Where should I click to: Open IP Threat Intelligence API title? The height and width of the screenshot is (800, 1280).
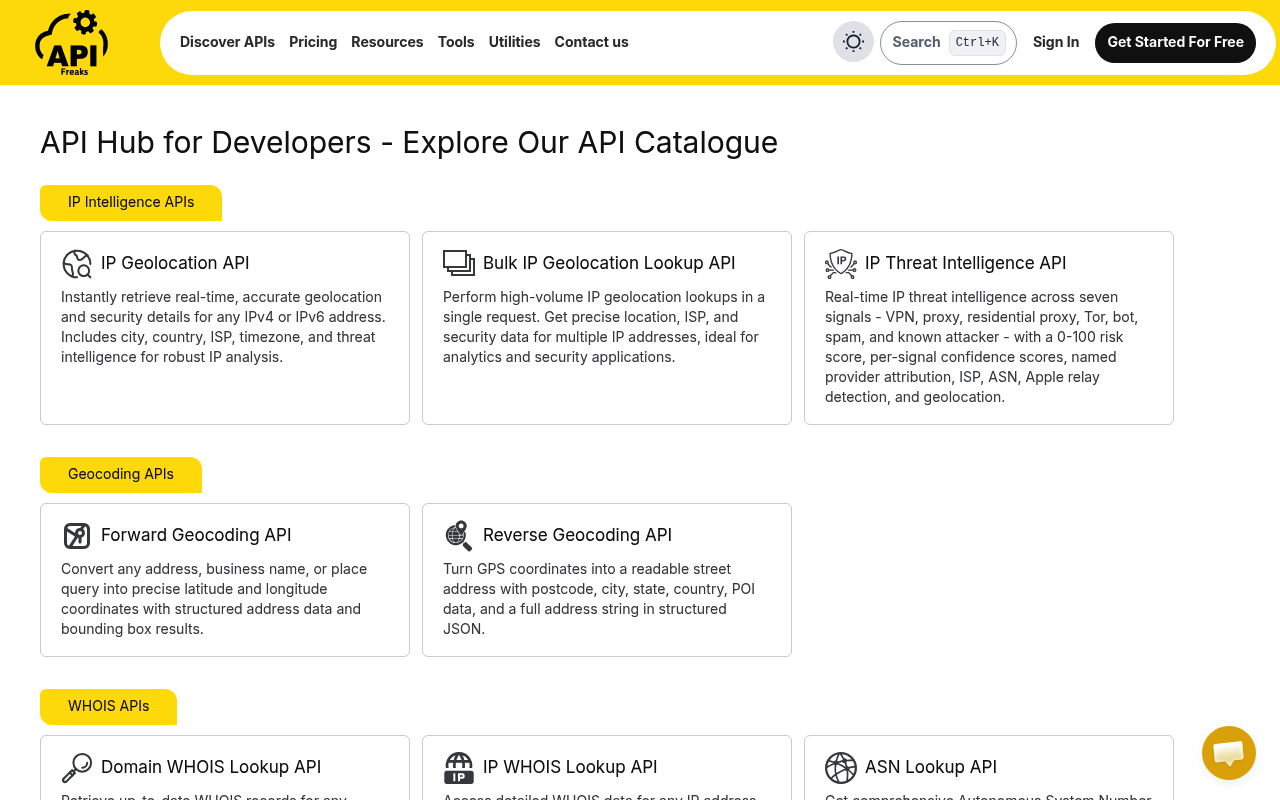(965, 263)
